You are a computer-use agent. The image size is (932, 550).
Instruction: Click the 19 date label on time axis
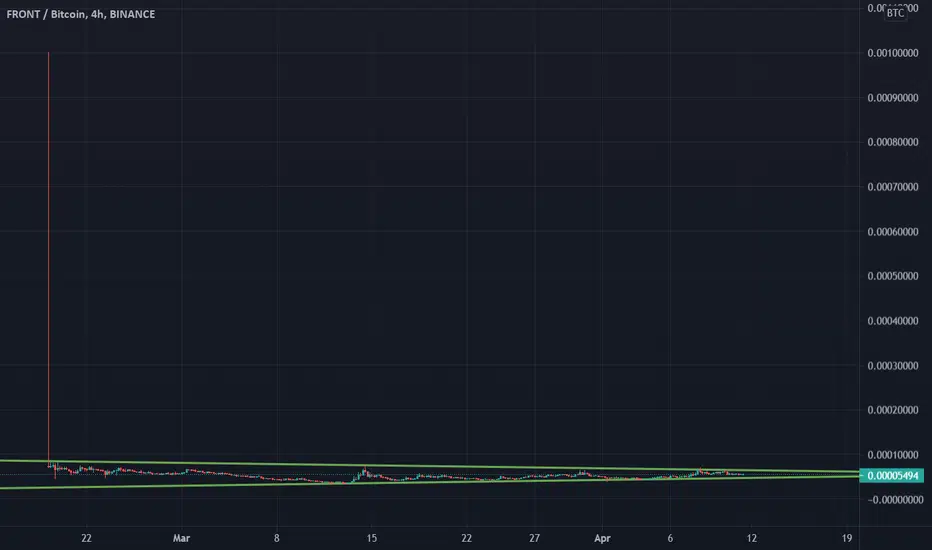click(846, 538)
